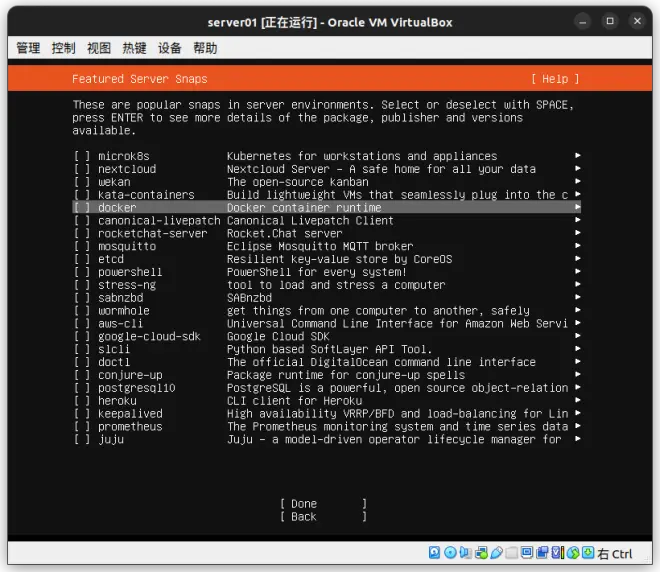Expand details arrow for aws-cli row
Viewport: 660px width, 572px height.
coord(578,323)
